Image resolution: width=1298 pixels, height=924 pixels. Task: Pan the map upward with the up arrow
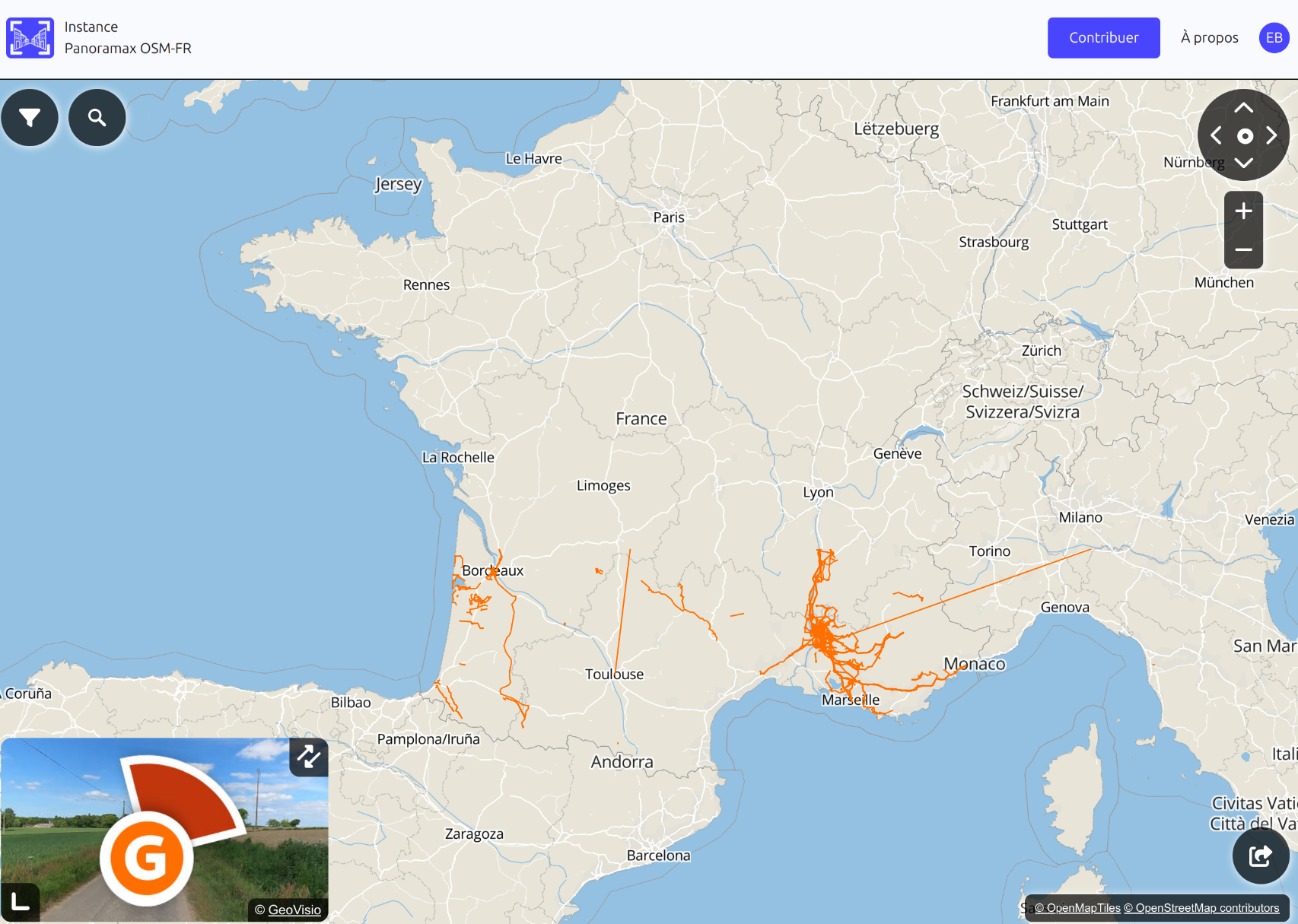coord(1243,108)
